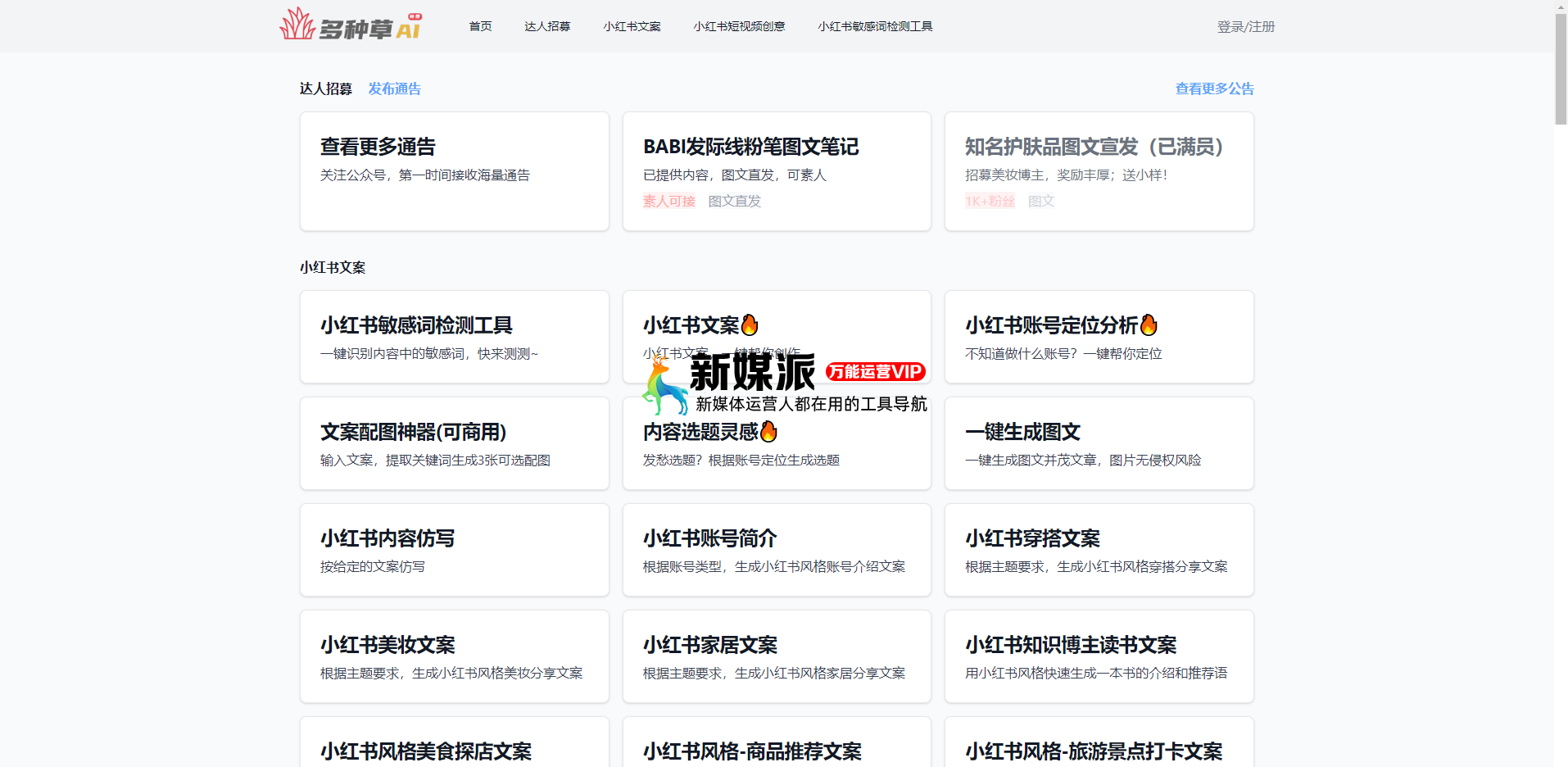Open the 小红书风格-旅游景点打卡文案 card
The image size is (1568, 767).
1099,742
